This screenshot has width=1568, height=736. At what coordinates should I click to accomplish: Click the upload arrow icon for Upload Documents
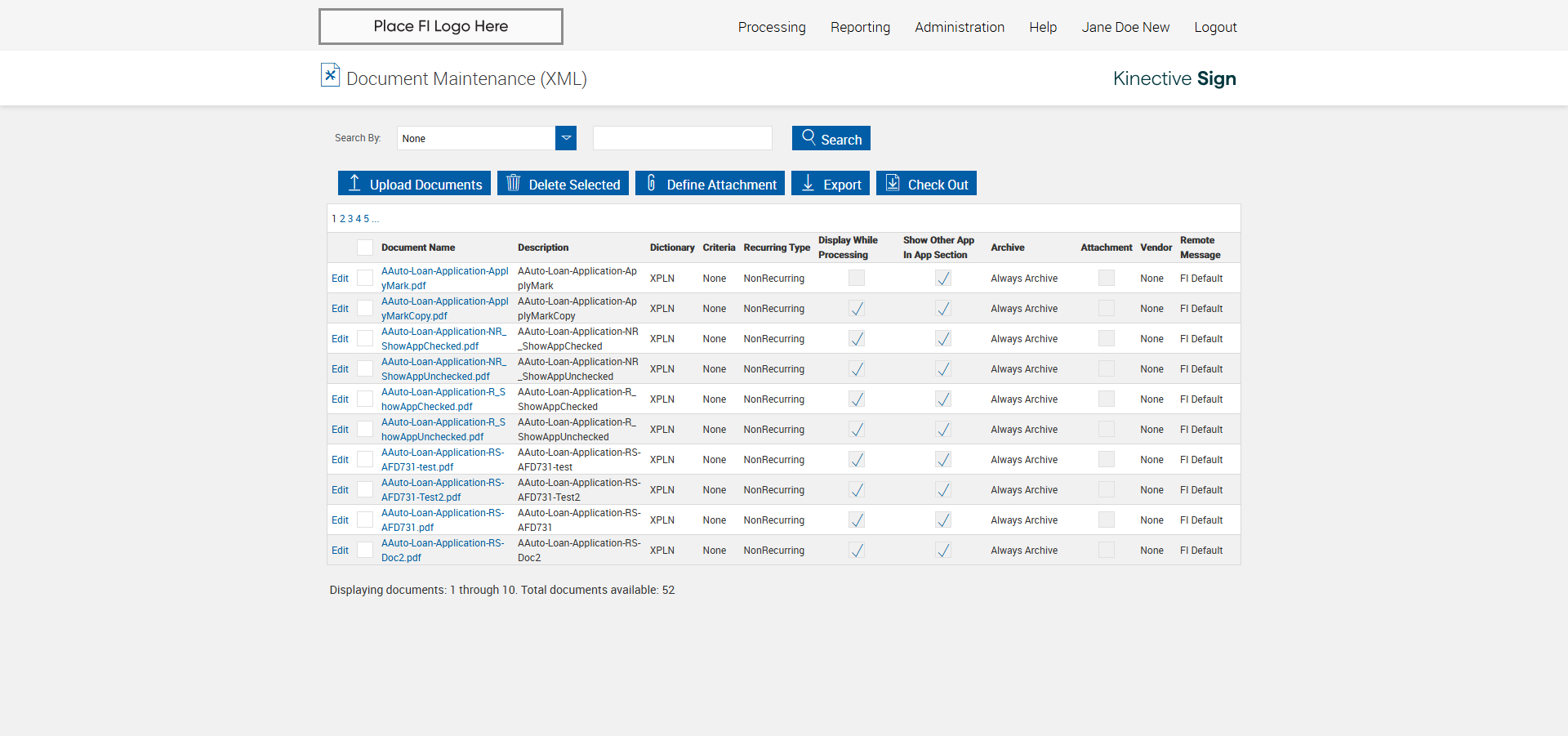coord(354,183)
